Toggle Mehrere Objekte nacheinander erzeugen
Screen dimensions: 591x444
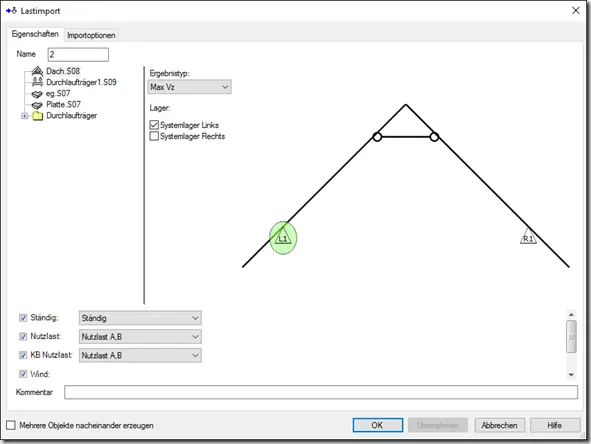[11, 425]
